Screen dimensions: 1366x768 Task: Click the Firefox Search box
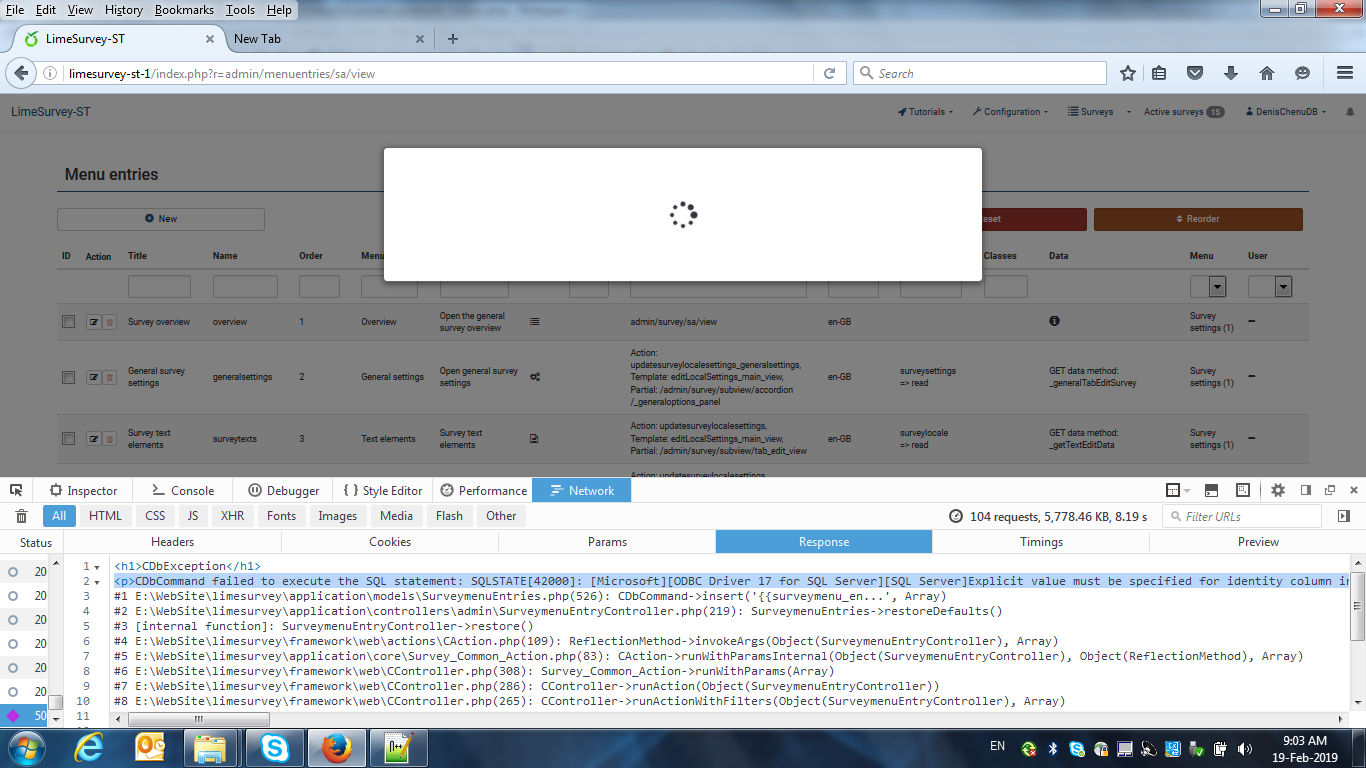980,73
